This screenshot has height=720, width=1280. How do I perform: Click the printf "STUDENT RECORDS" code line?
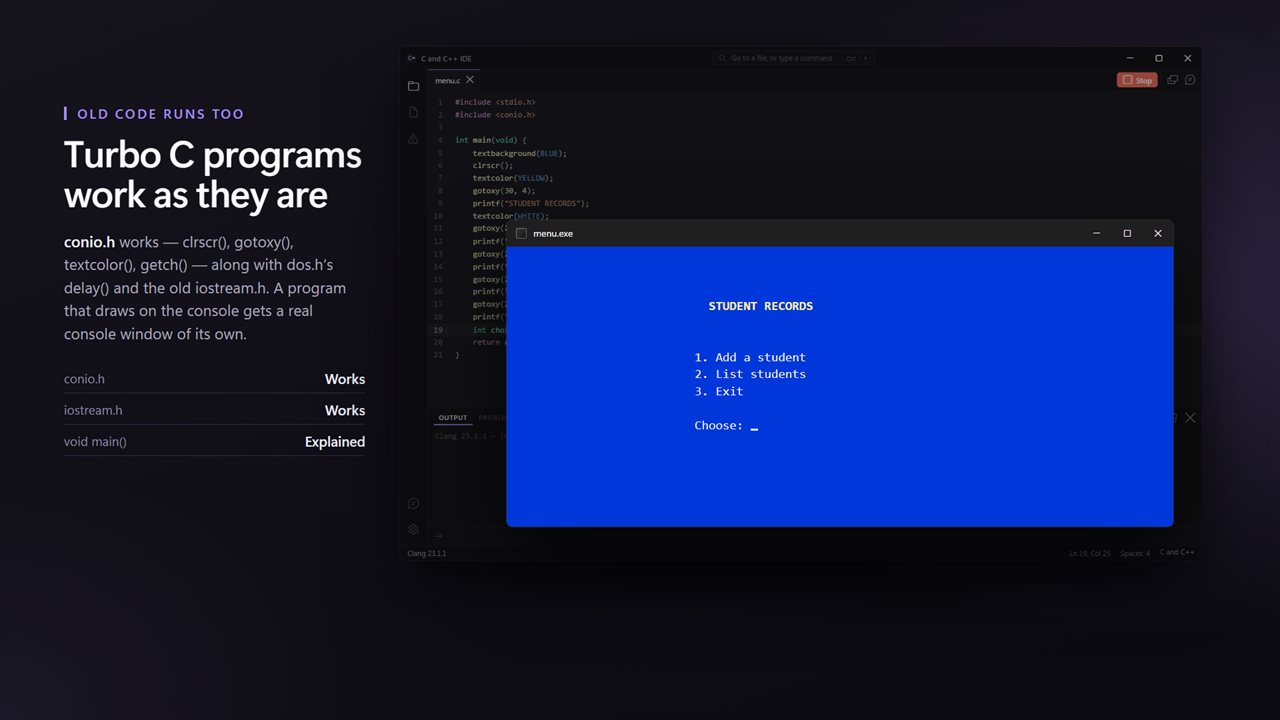pos(531,203)
